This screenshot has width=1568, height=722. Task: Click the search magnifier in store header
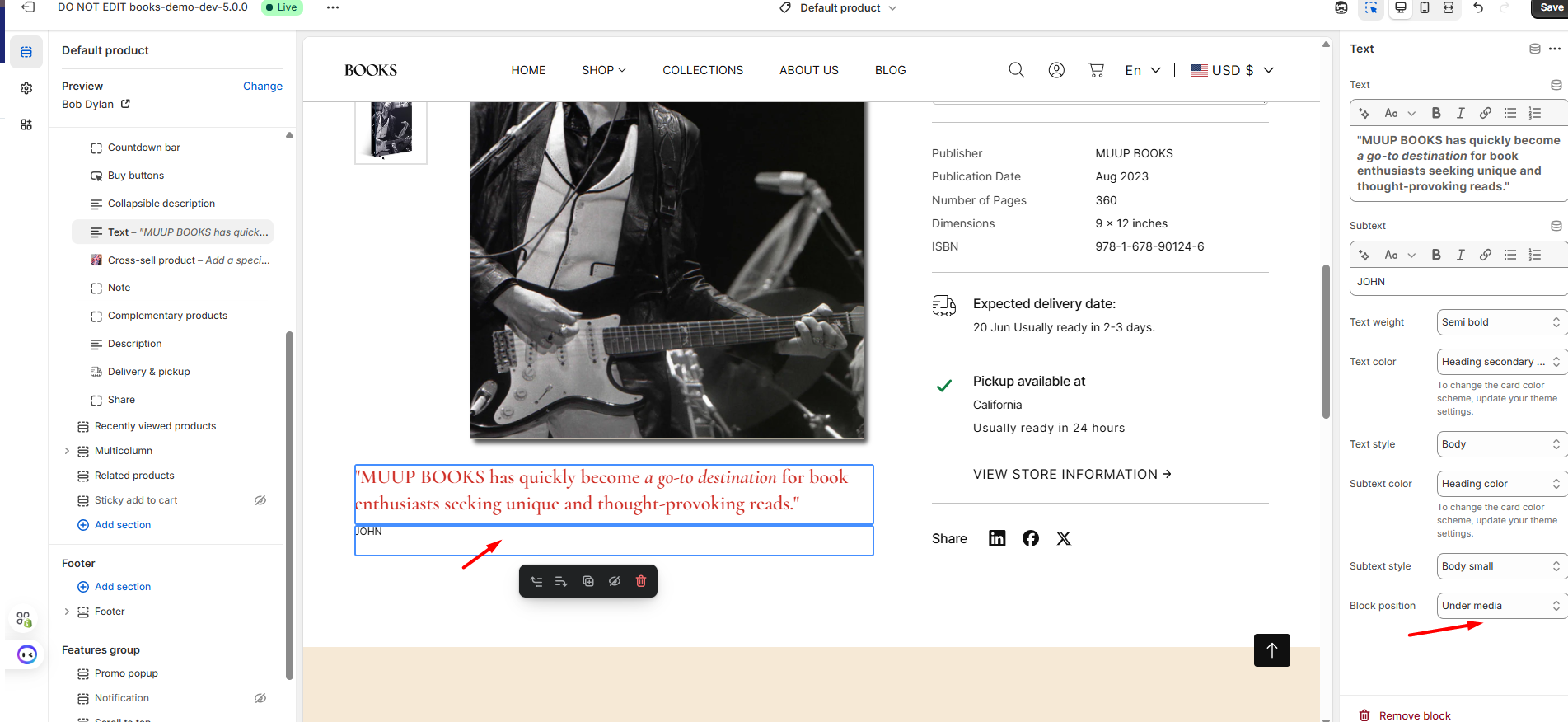tap(1017, 70)
